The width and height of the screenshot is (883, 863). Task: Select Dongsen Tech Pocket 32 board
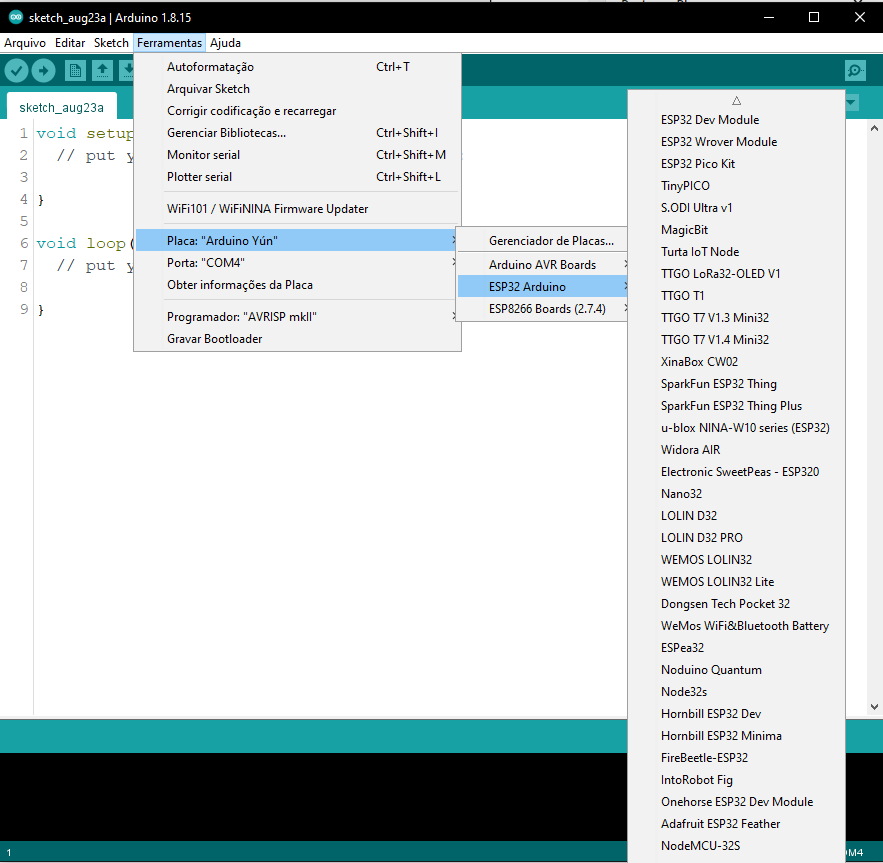pos(737,603)
